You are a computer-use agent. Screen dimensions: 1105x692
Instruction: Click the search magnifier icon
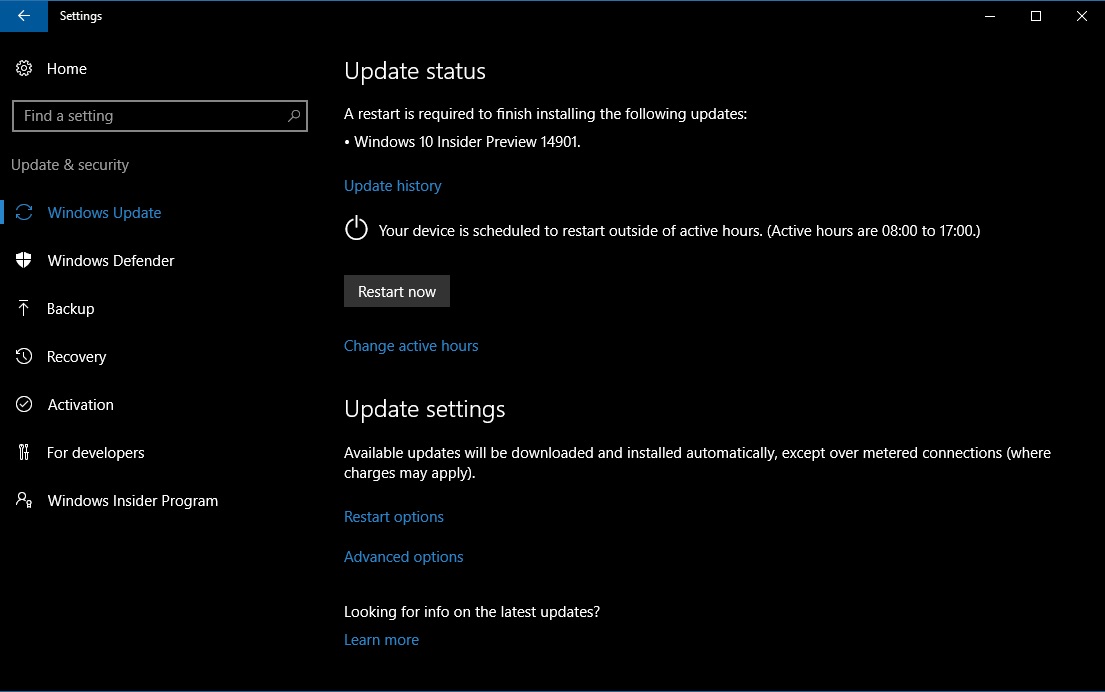pyautogui.click(x=294, y=116)
